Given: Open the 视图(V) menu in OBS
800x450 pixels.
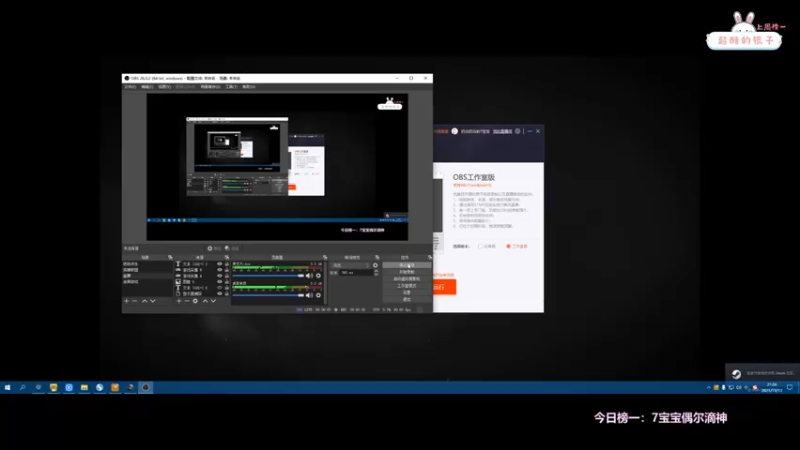Looking at the screenshot, I should tap(164, 87).
